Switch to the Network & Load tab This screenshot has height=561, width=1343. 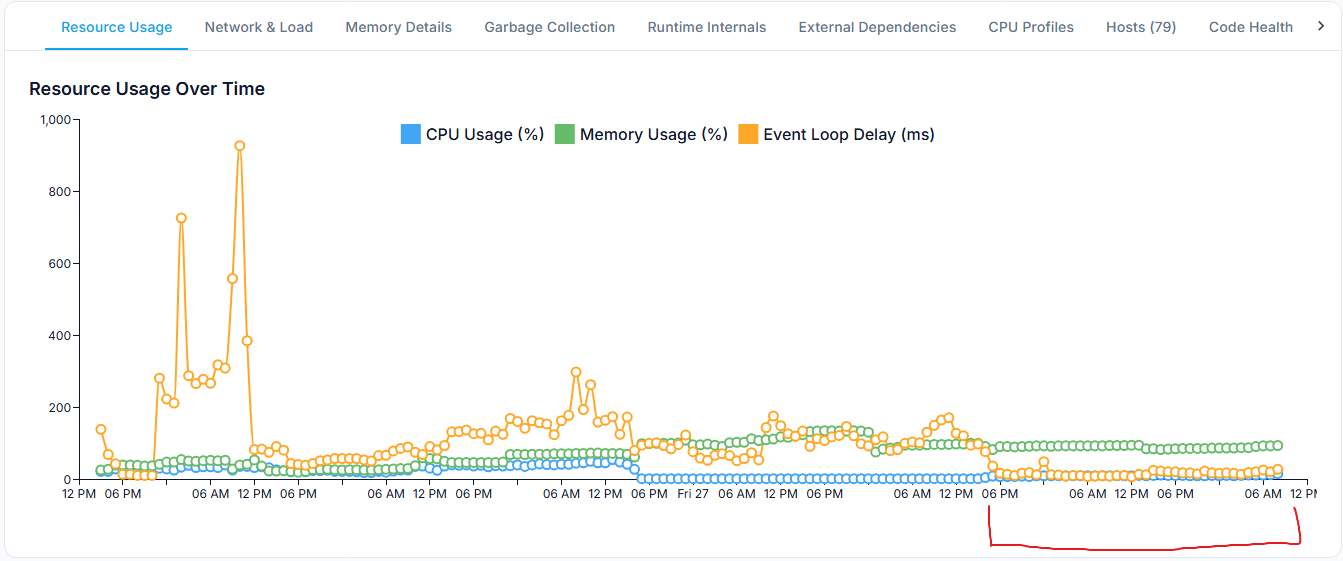(x=258, y=27)
